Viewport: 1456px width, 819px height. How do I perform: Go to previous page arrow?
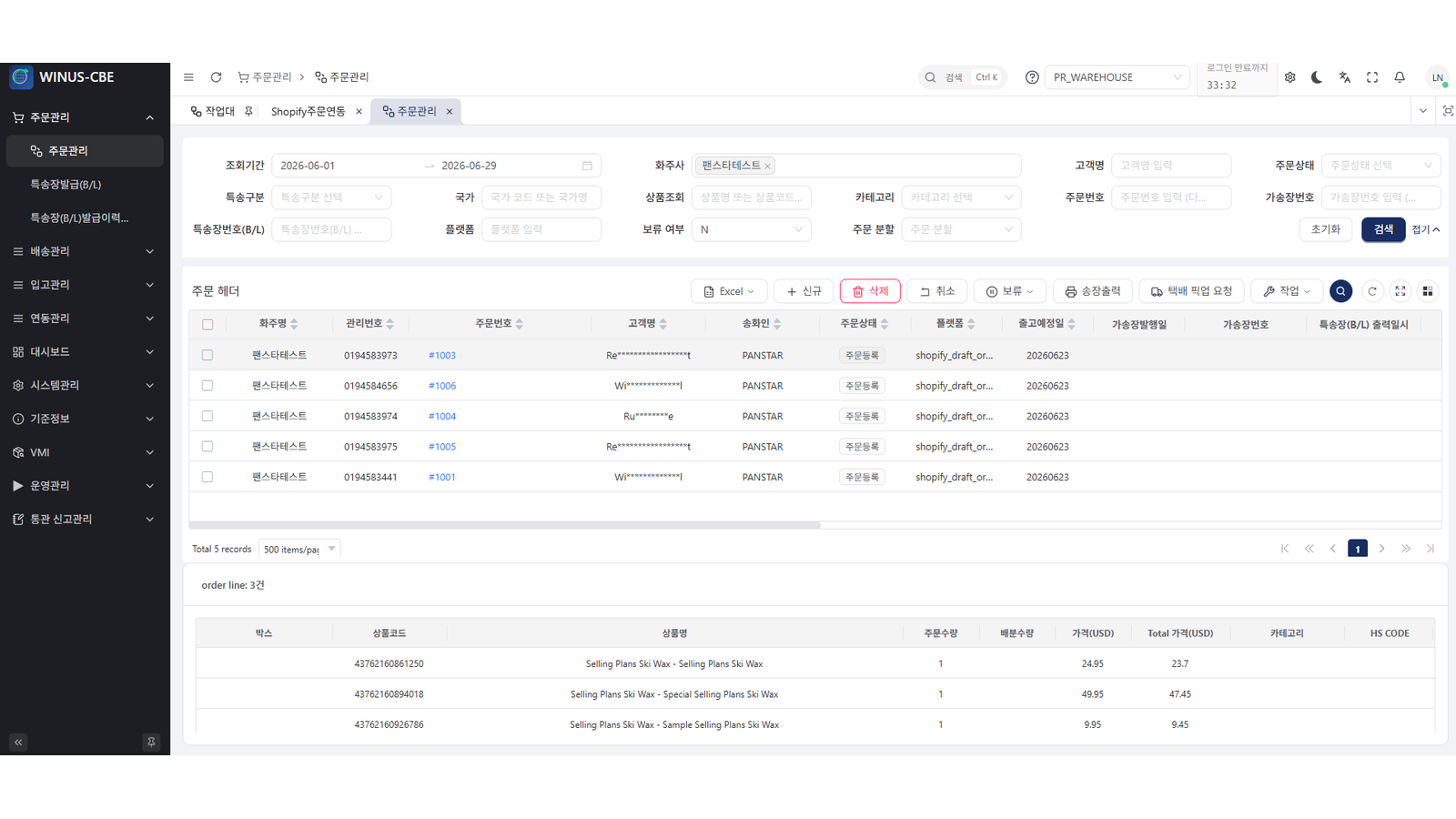pyautogui.click(x=1333, y=549)
